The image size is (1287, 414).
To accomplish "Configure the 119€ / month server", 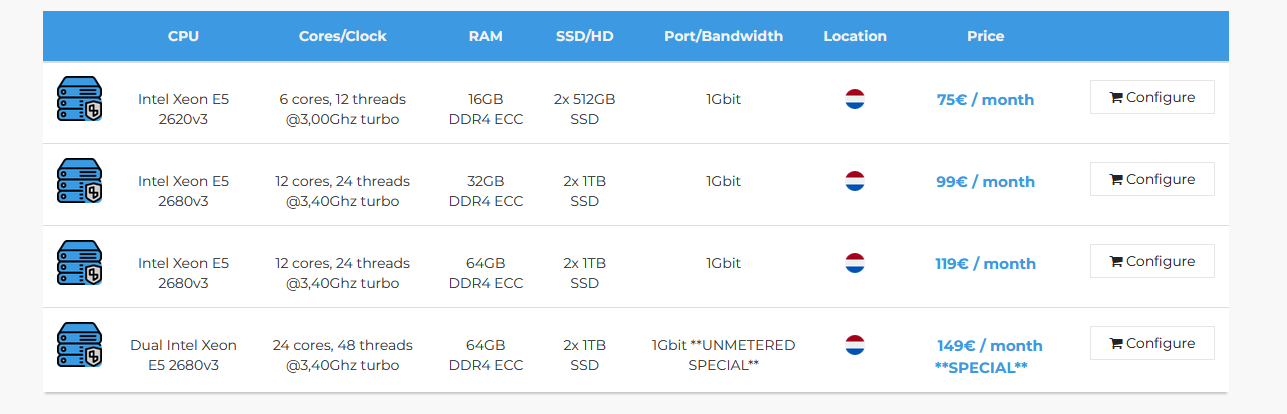I will (1152, 261).
